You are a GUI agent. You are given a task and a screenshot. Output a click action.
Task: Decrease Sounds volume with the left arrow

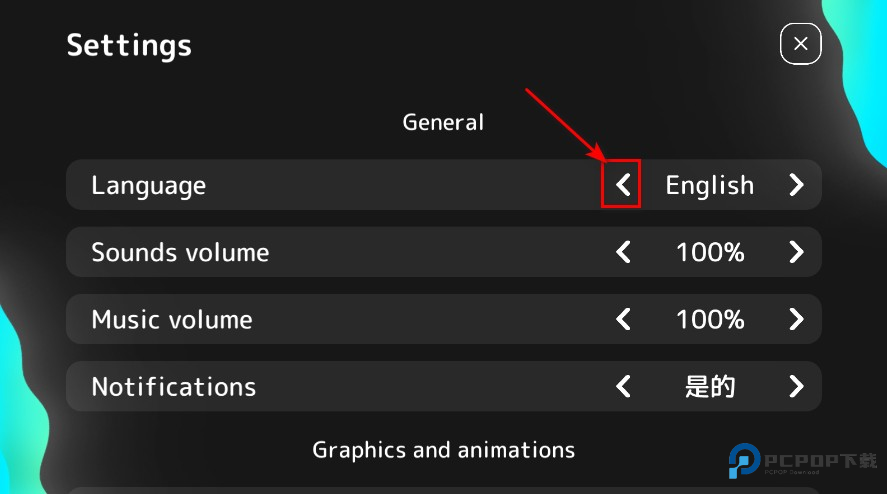pos(623,252)
